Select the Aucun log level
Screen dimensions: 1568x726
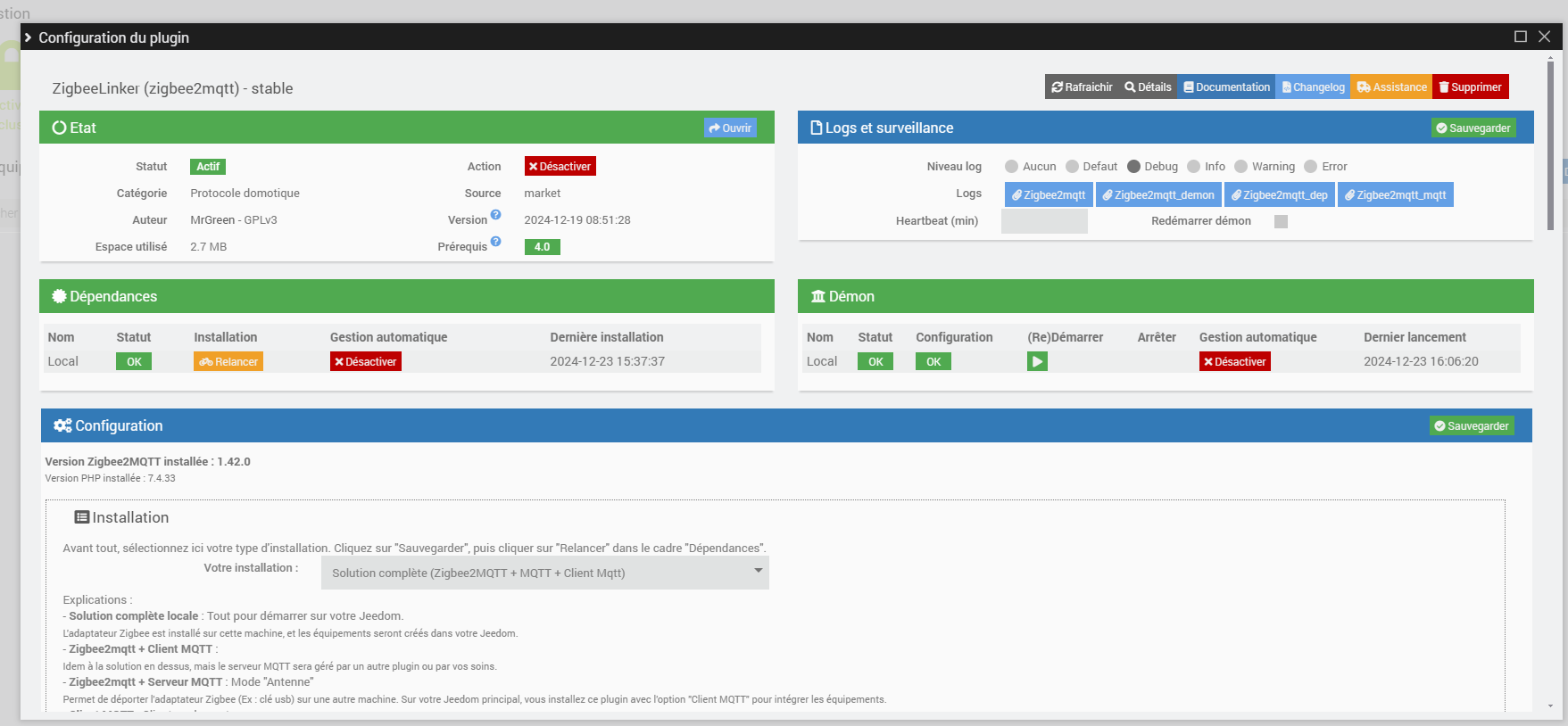click(1011, 167)
